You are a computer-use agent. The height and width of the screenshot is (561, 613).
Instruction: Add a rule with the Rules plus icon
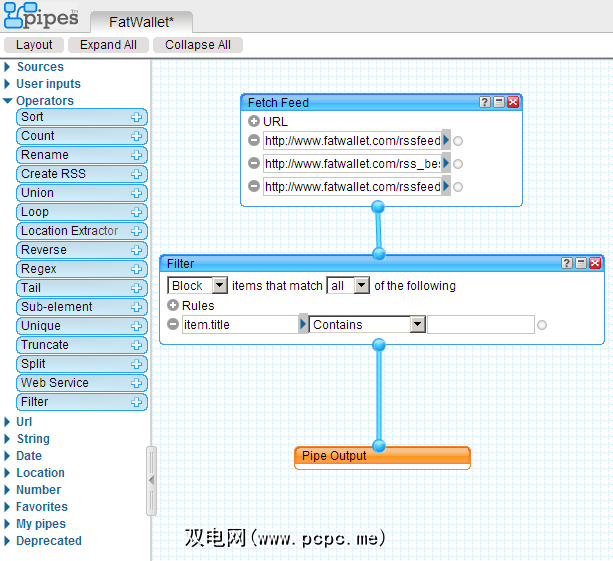173,305
